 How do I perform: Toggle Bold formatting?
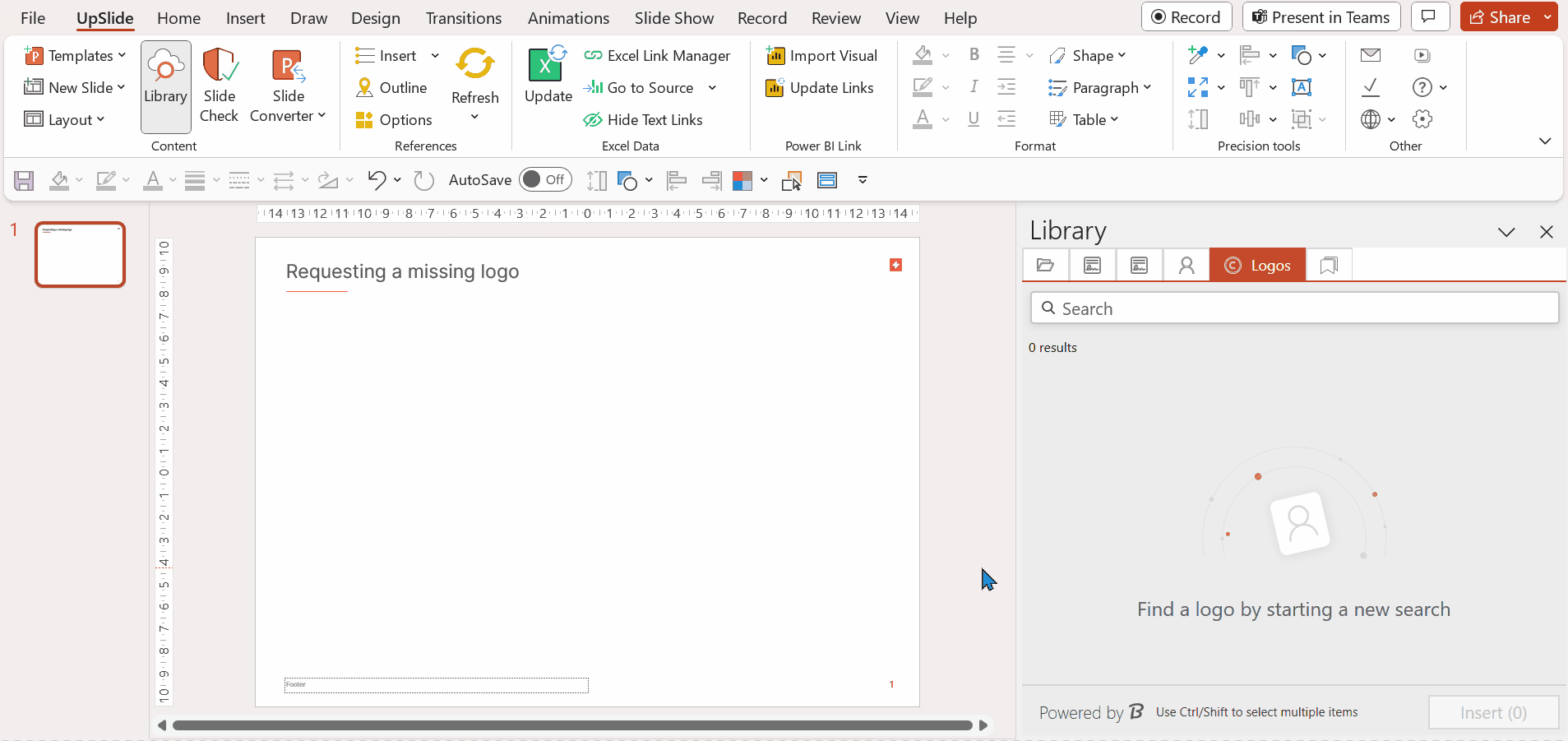[x=974, y=55]
